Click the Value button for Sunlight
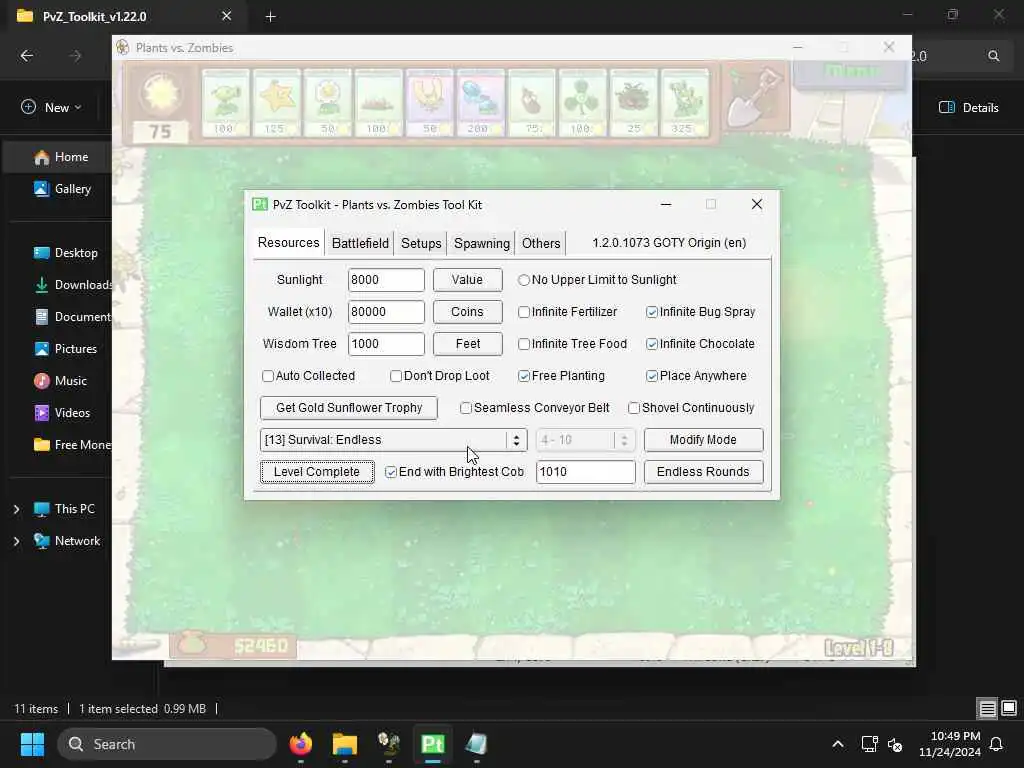This screenshot has width=1024, height=768. point(468,280)
